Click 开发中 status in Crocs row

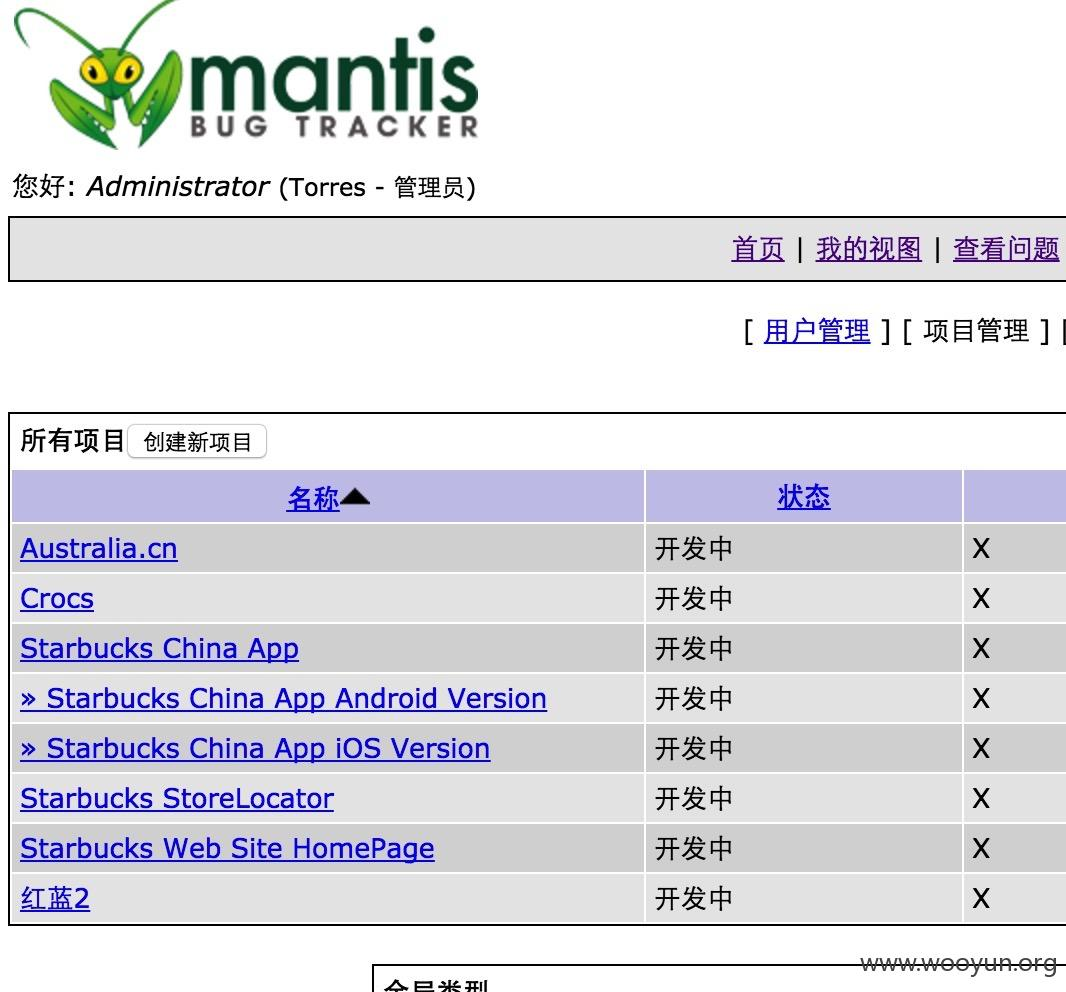point(693,599)
